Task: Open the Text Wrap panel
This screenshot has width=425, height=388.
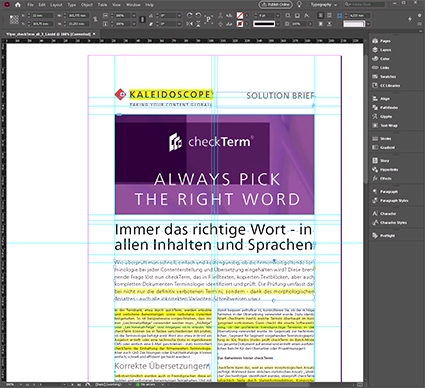Action: tap(385, 126)
